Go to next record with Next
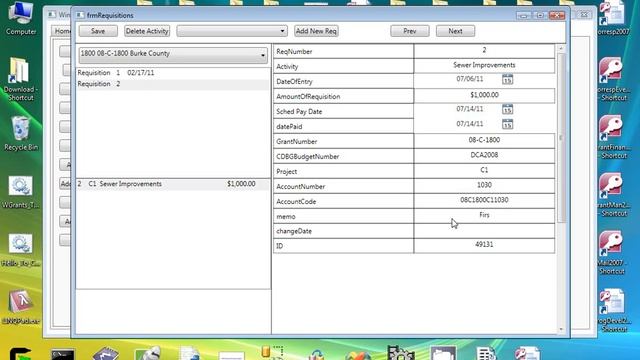This screenshot has height=360, width=640. point(455,31)
